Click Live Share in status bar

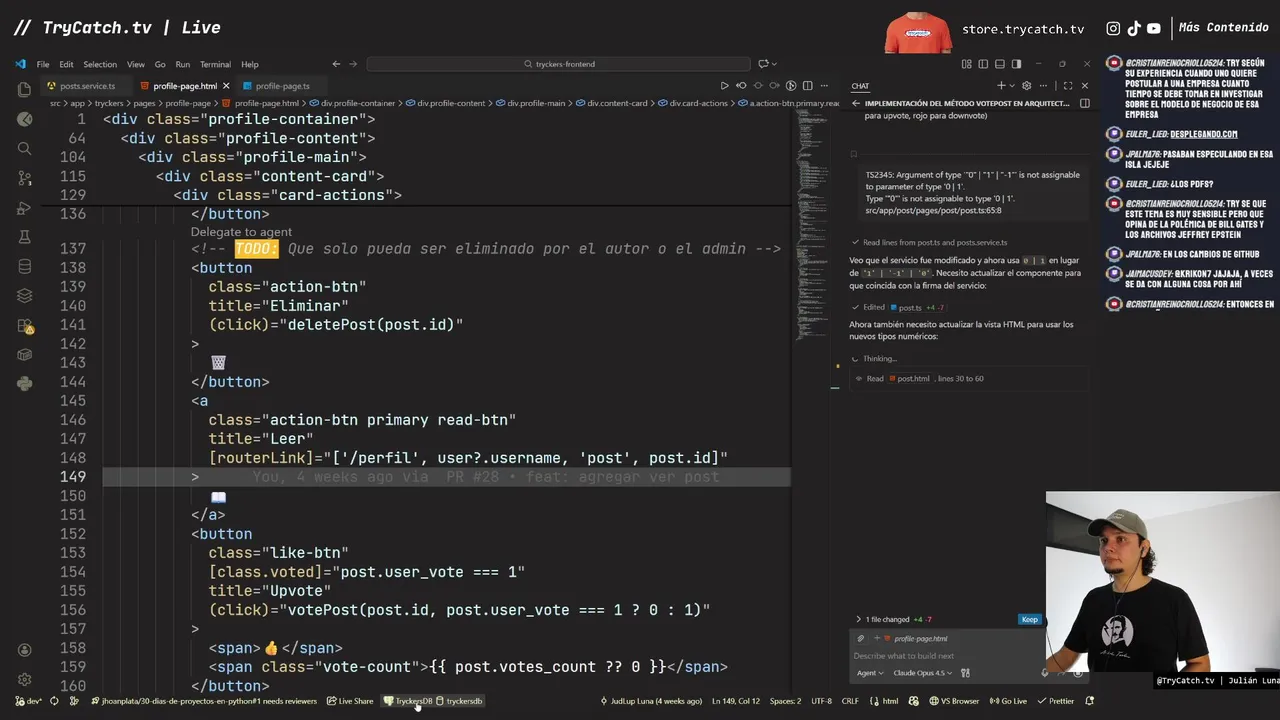350,701
